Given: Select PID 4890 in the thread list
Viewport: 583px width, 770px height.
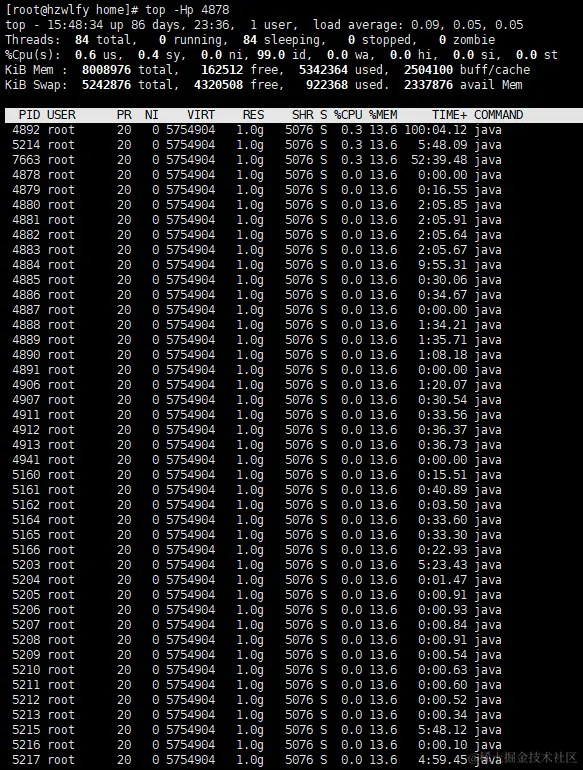Looking at the screenshot, I should pos(26,355).
